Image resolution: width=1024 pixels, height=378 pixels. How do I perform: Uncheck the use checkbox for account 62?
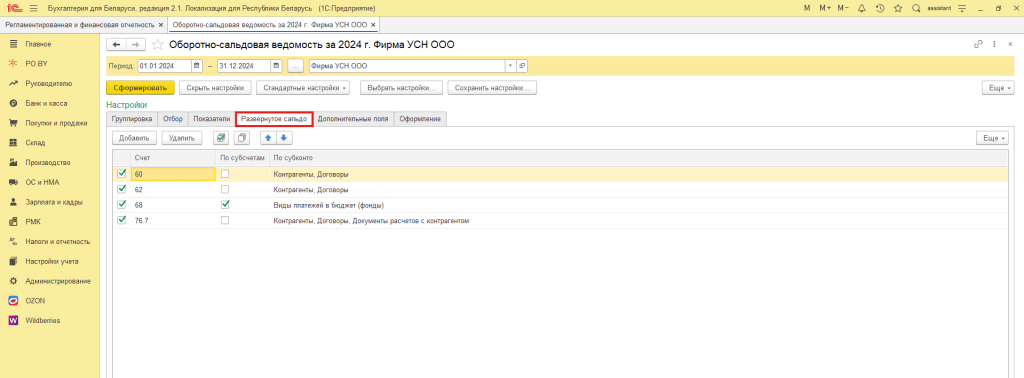121,189
